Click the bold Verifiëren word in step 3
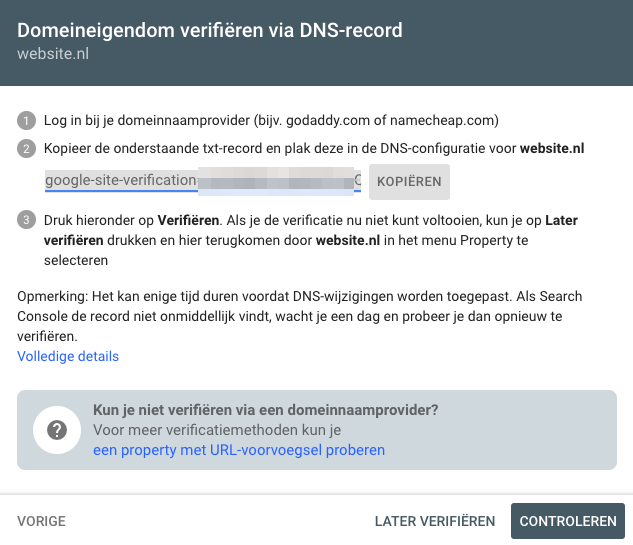This screenshot has width=633, height=545. click(x=188, y=220)
